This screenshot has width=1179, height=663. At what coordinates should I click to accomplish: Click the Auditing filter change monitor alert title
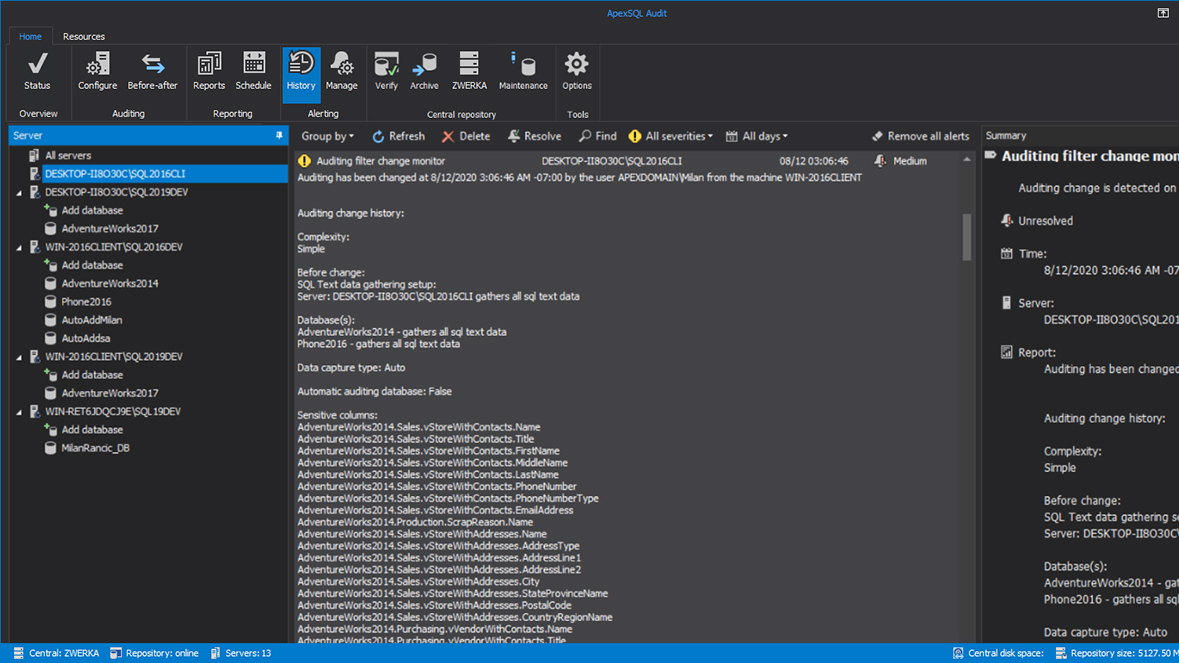[x=380, y=161]
